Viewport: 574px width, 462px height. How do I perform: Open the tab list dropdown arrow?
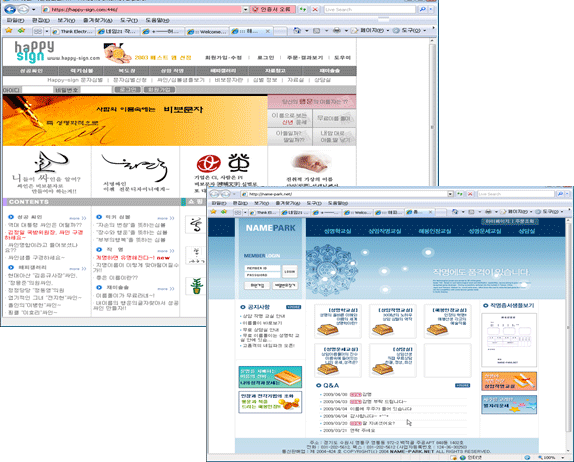coord(47,31)
